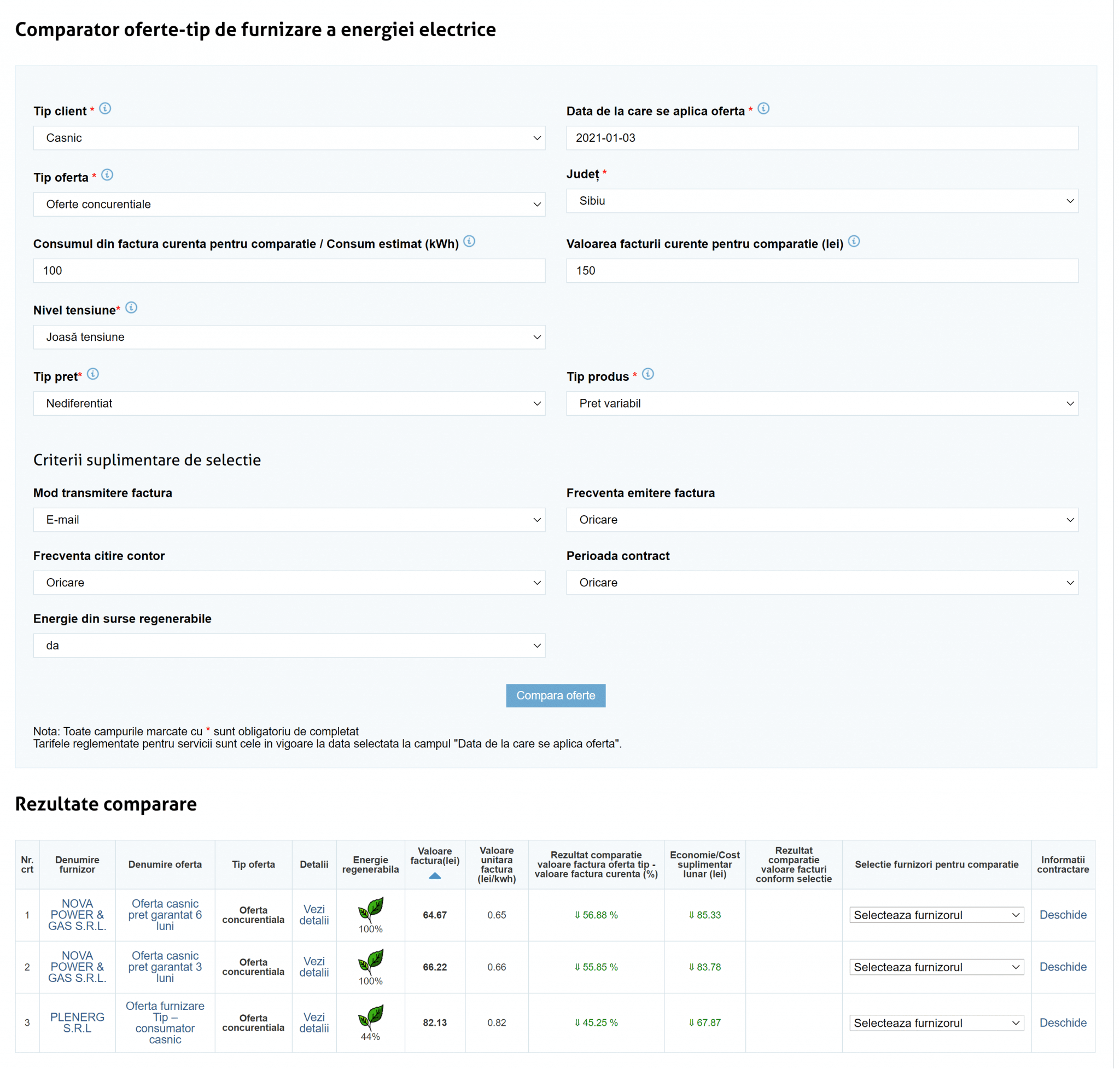Click Vezi detalii in row 1
Image resolution: width=1120 pixels, height=1069 pixels.
point(314,915)
